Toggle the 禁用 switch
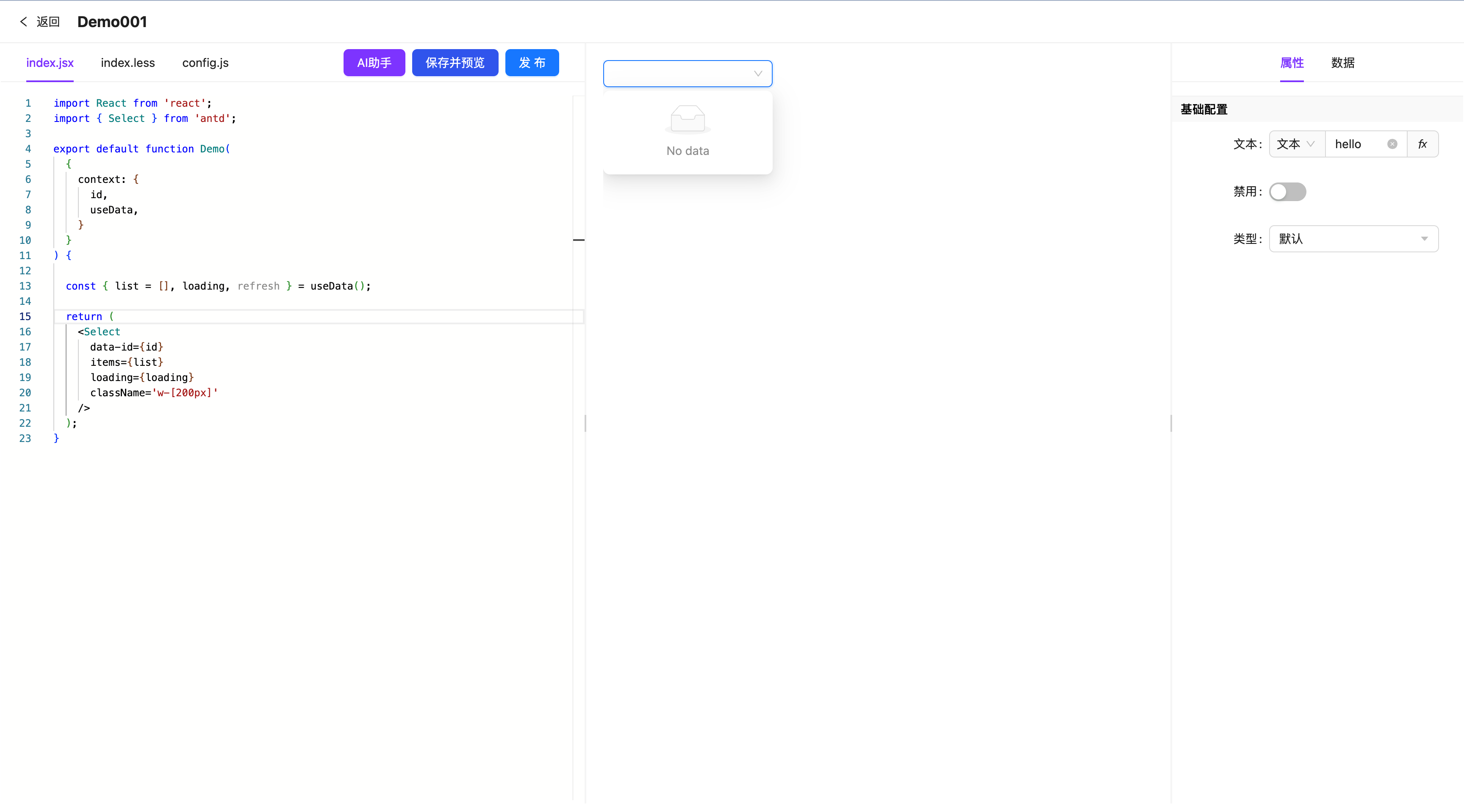The image size is (1464, 812). click(1287, 192)
